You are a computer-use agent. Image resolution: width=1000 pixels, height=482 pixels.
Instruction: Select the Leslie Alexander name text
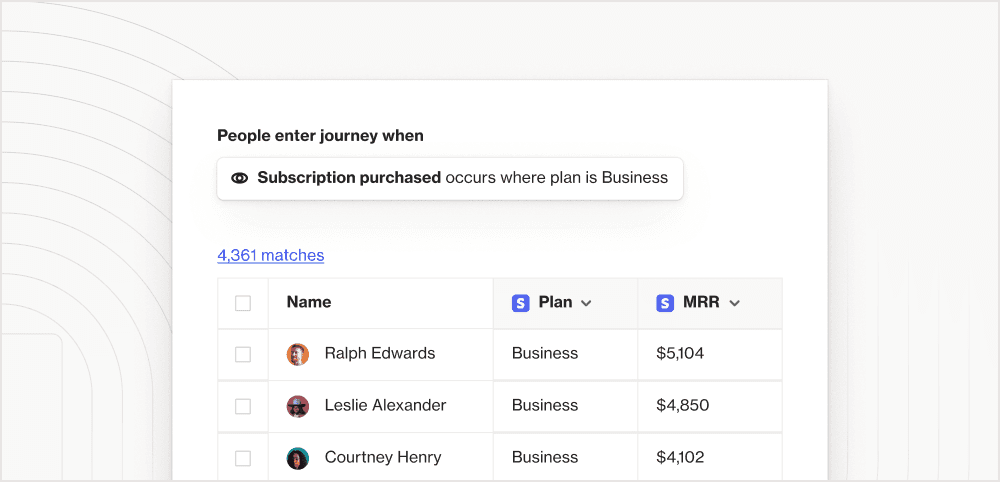(385, 405)
